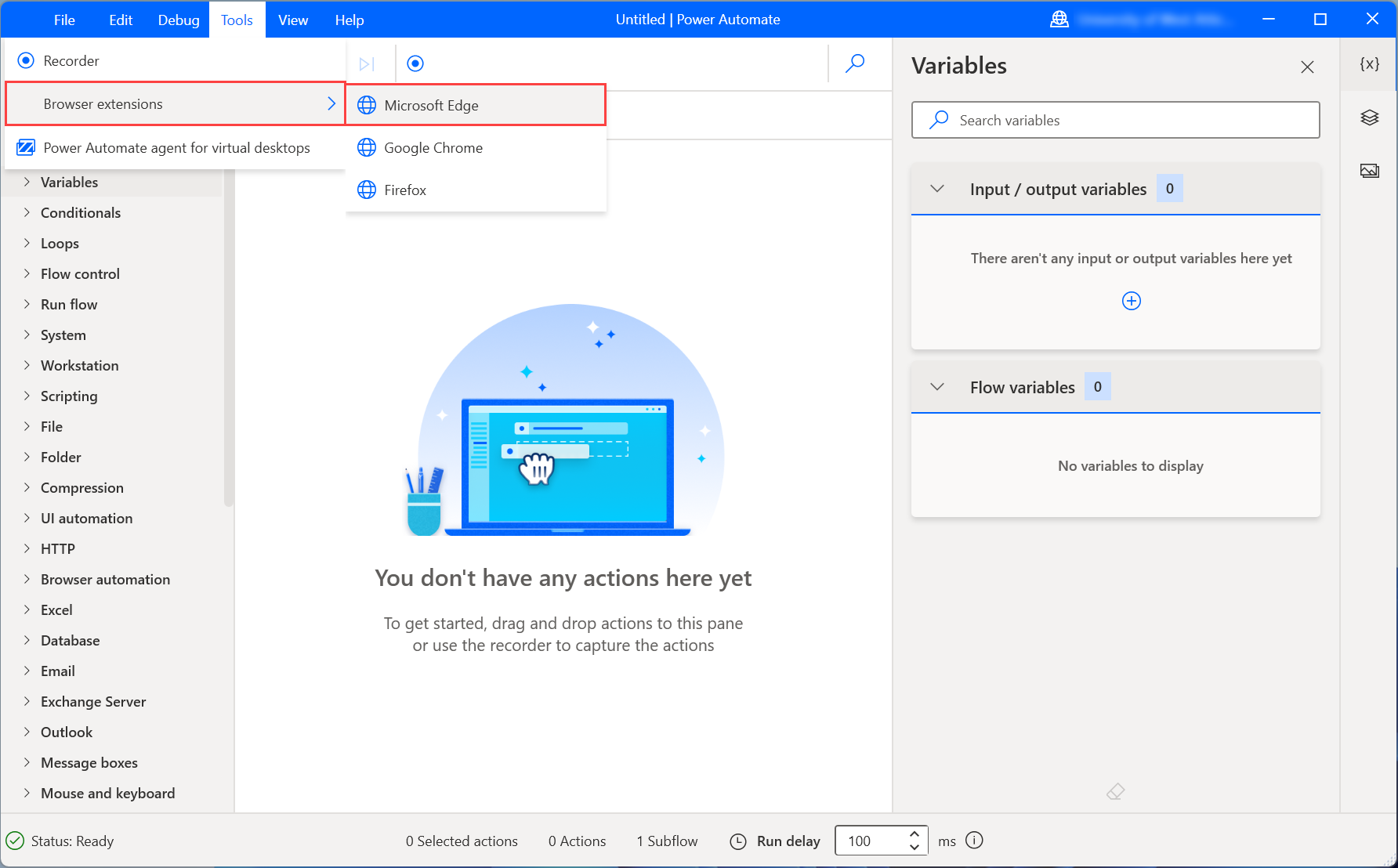Open the Images sidebar icon
Image resolution: width=1398 pixels, height=868 pixels.
coord(1369,171)
